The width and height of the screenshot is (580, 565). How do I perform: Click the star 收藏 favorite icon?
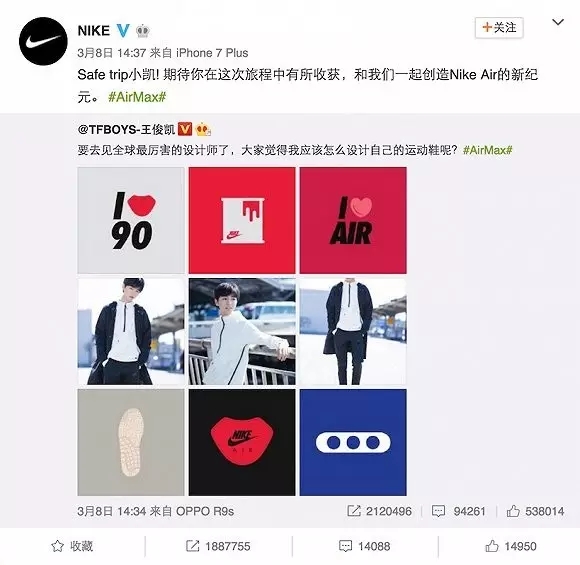pyautogui.click(x=57, y=546)
